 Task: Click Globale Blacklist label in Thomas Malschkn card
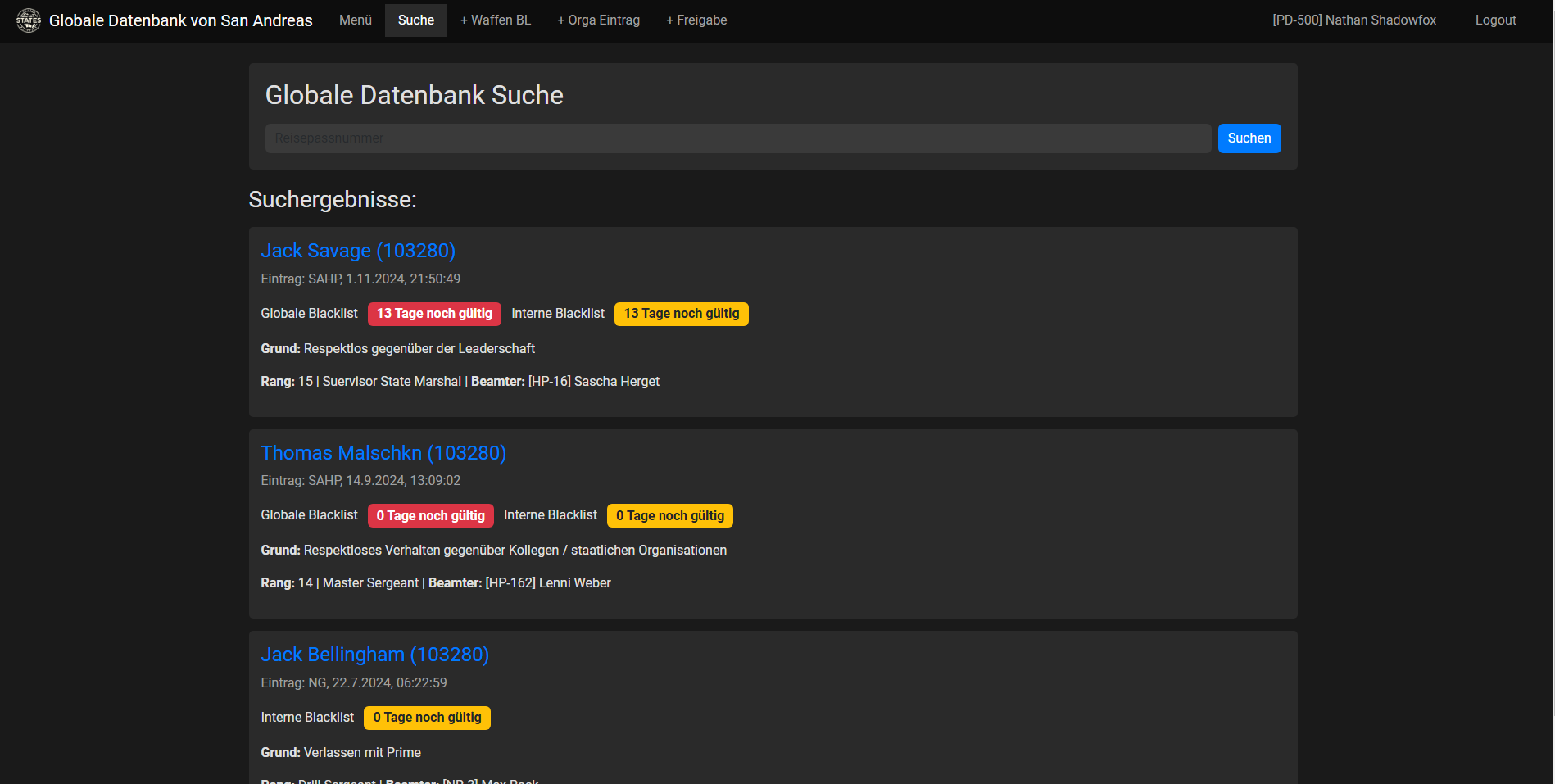(x=310, y=515)
